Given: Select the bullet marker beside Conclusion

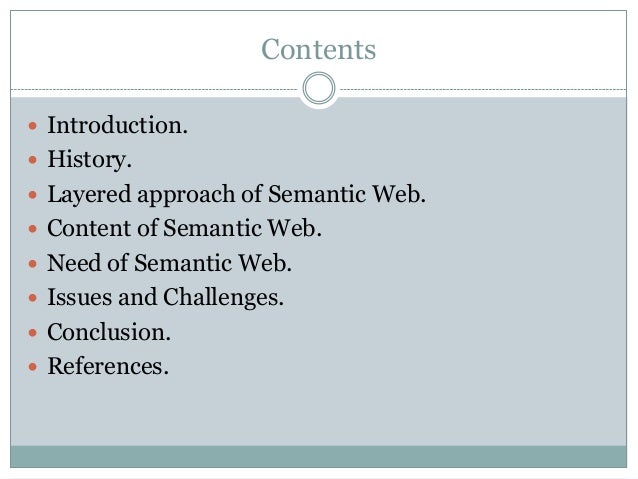Looking at the screenshot, I should (x=32, y=333).
